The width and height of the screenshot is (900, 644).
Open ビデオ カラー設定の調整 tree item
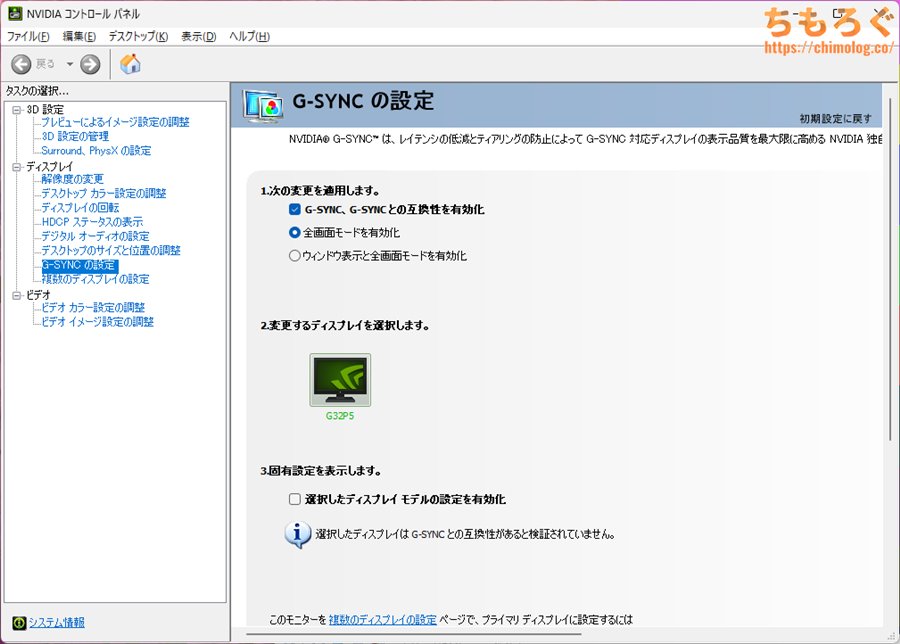(93, 307)
